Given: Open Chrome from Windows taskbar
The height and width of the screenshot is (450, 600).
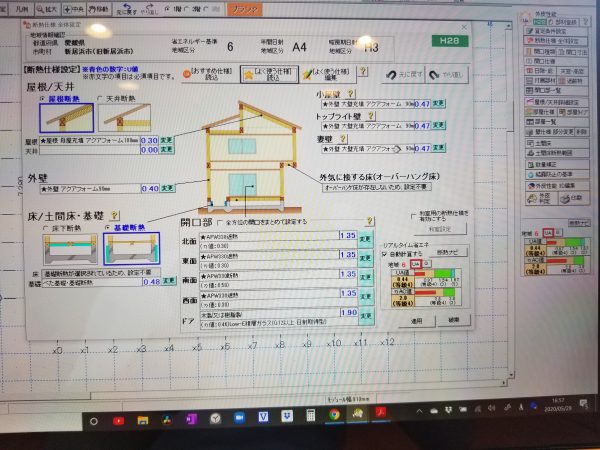Looking at the screenshot, I should 334,415.
